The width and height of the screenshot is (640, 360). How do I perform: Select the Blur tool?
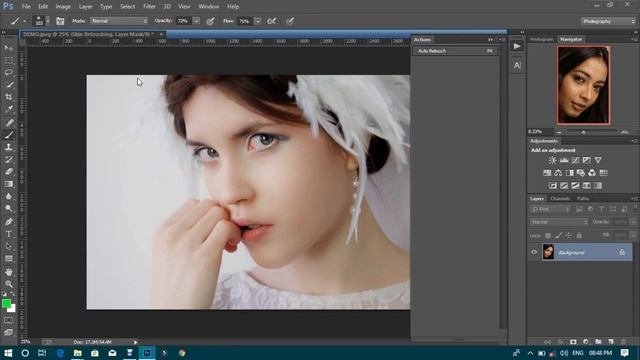coord(9,196)
